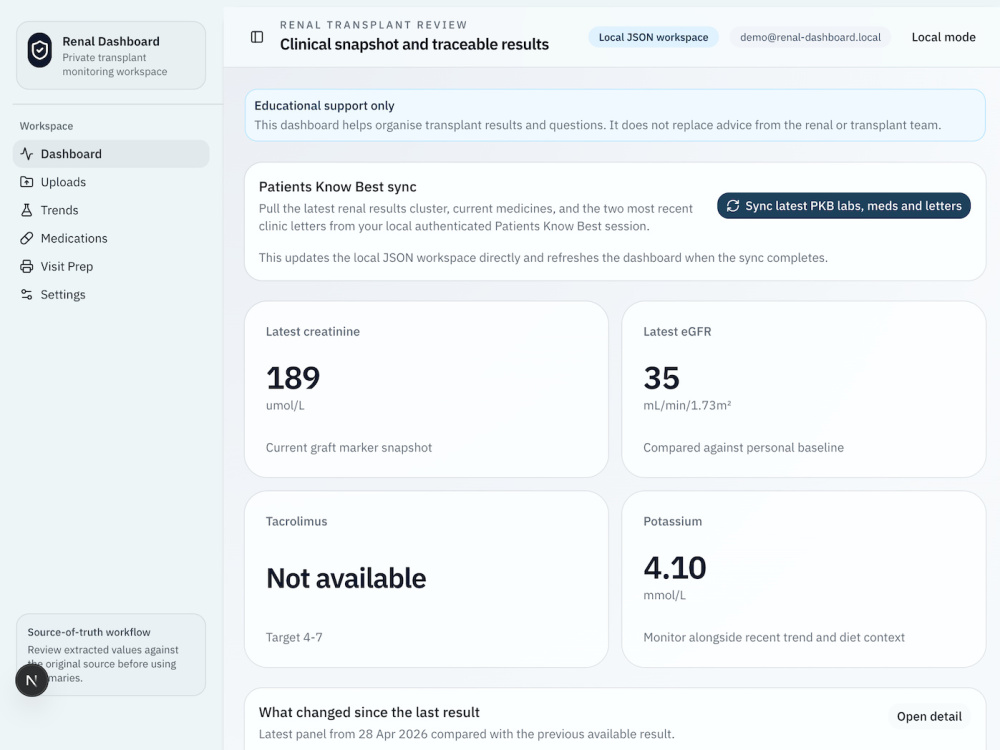Click the Dashboard pulse icon
The image size is (1000, 750).
(x=27, y=154)
